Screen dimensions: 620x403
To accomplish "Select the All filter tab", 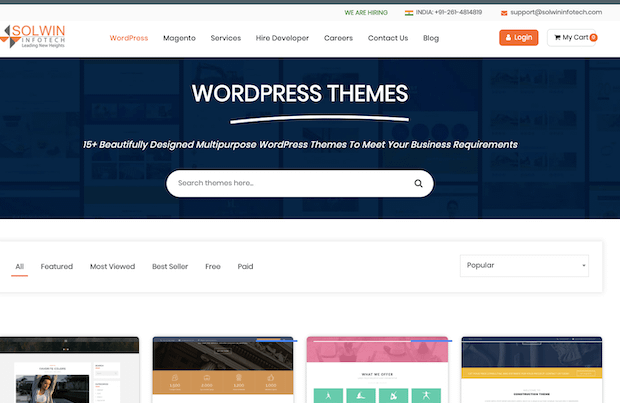I will pyautogui.click(x=20, y=267).
